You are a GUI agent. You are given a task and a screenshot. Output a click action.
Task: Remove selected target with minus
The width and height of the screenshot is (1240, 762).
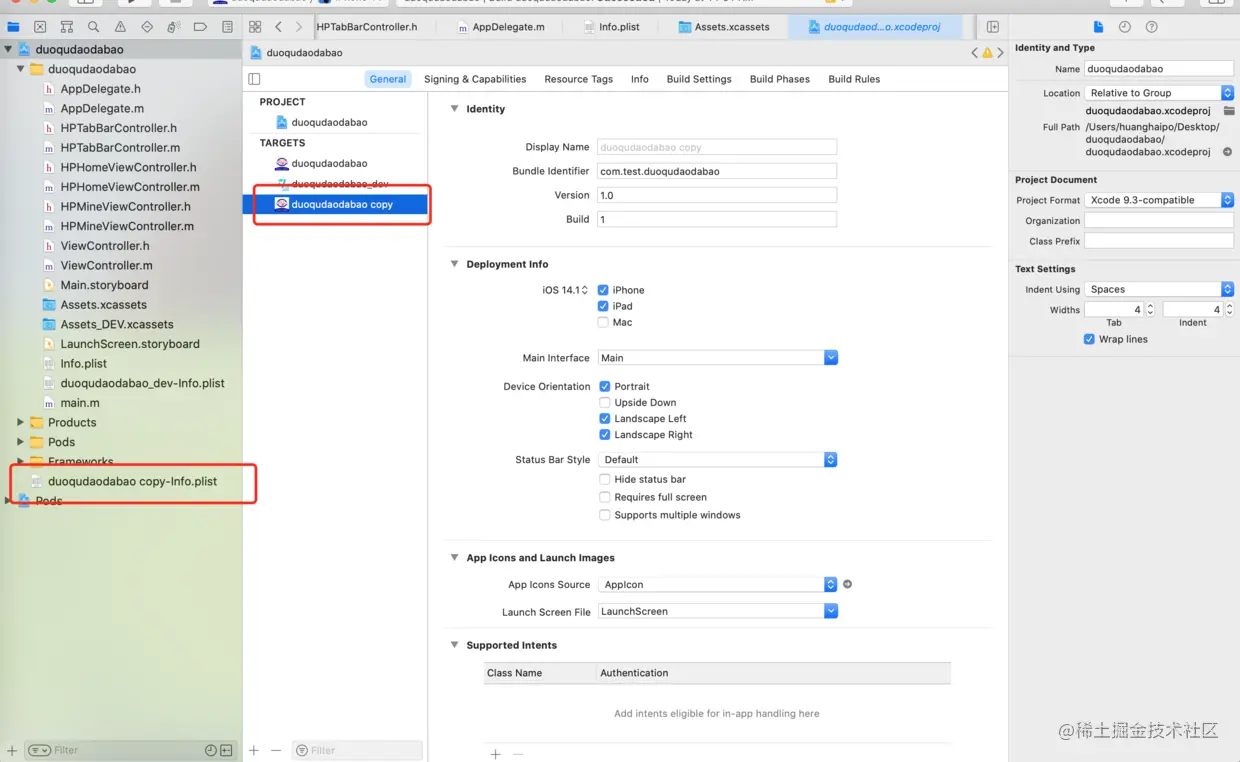(276, 750)
